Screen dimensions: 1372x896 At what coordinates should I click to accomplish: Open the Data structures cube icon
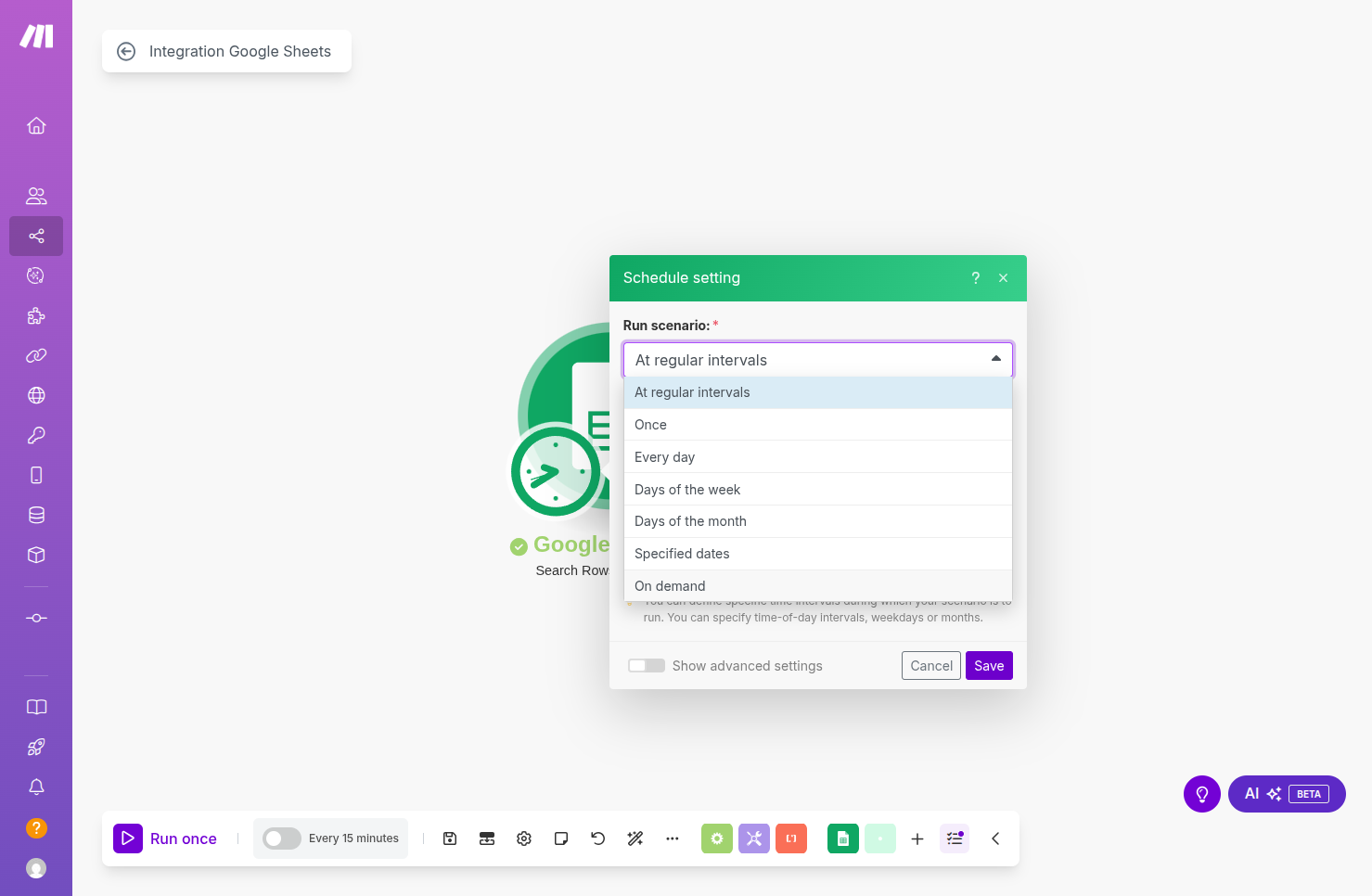point(36,555)
